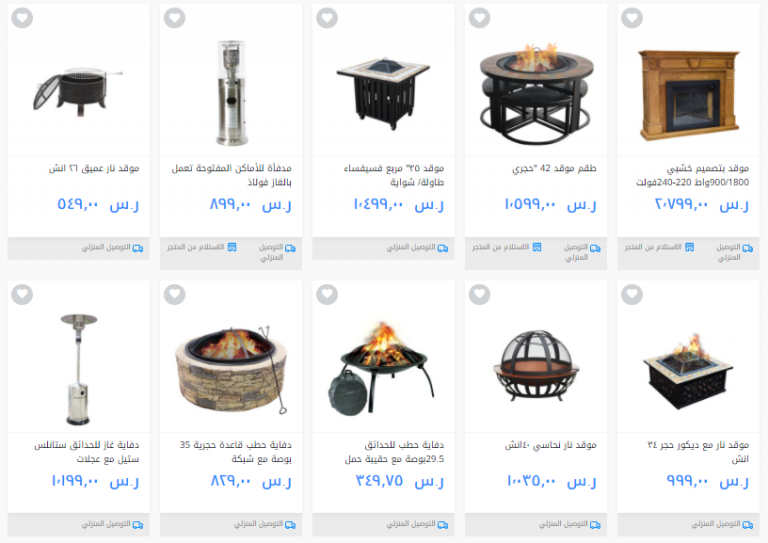
Task: Open stainless steel garden gas heater title
Action: pos(87,452)
